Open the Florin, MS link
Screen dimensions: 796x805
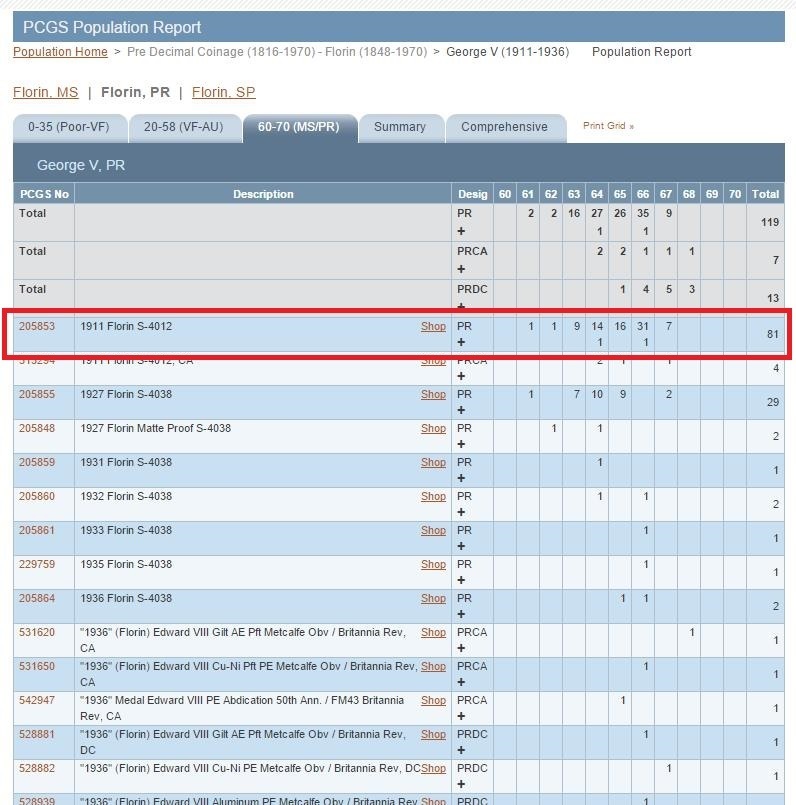coord(45,92)
